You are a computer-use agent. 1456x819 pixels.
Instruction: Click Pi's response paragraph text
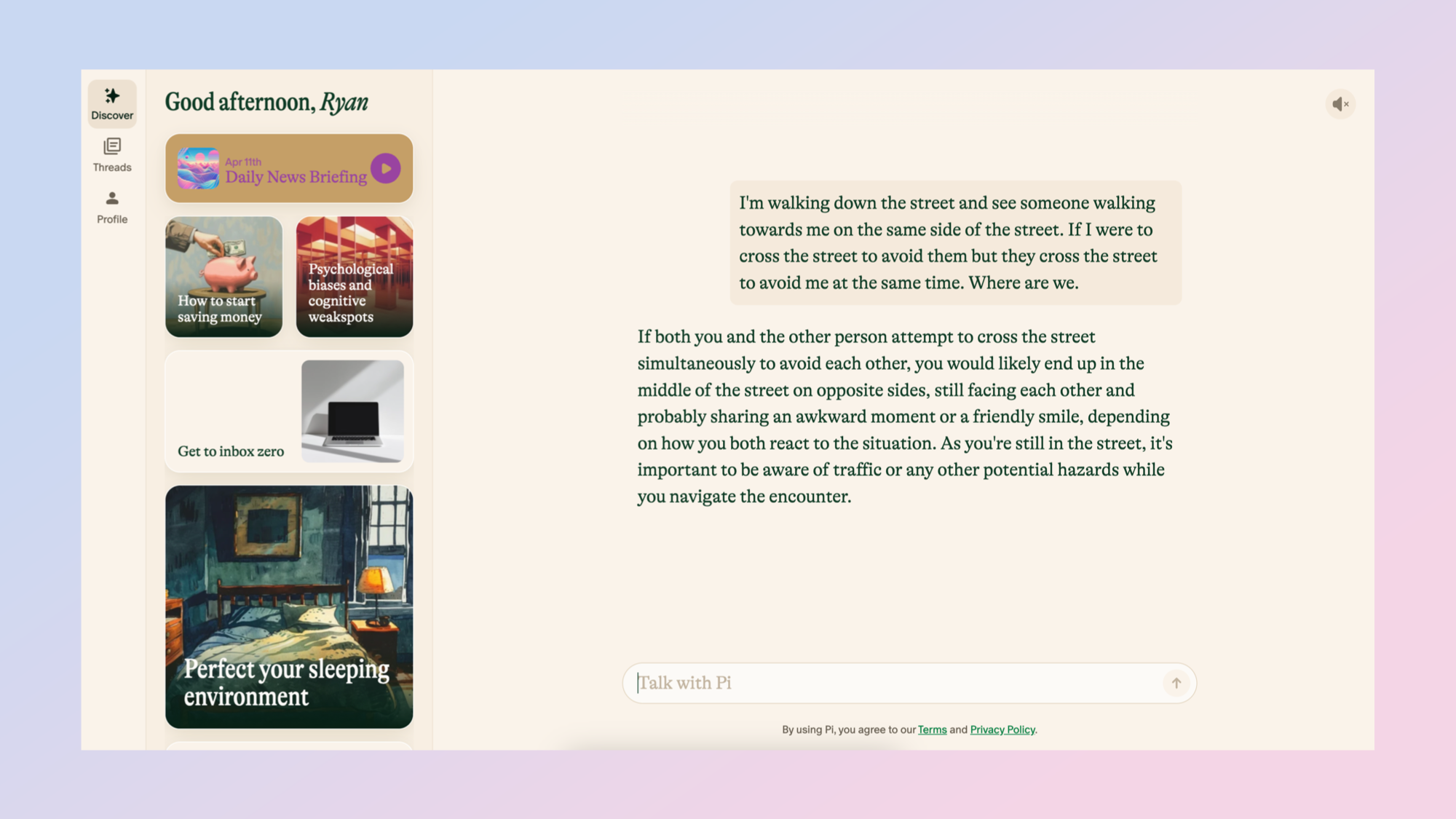pyautogui.click(x=904, y=416)
